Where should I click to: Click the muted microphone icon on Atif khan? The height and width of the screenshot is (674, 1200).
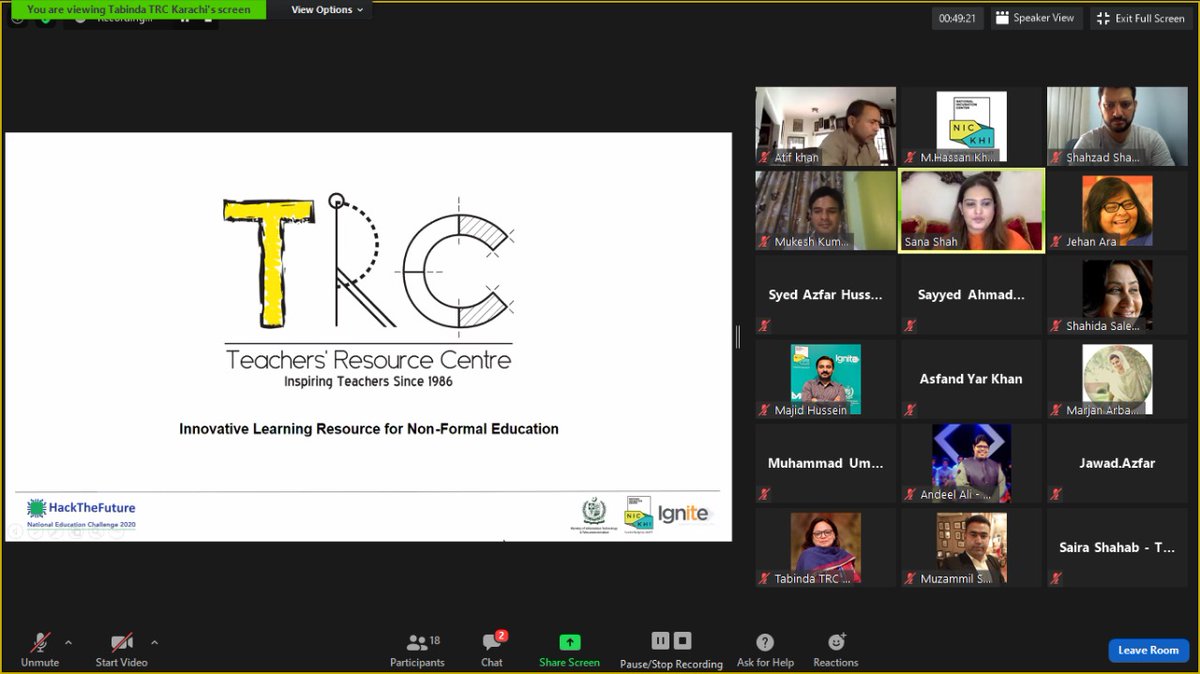(765, 157)
